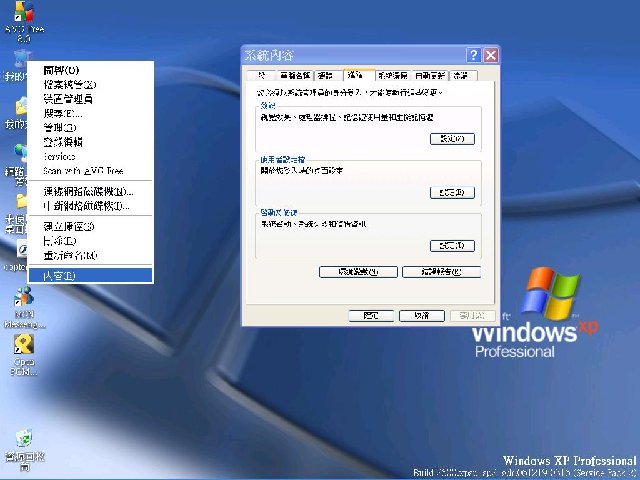Choose 建立捷徑(S) Create Shortcut entry
This screenshot has width=640, height=480.
point(90,226)
